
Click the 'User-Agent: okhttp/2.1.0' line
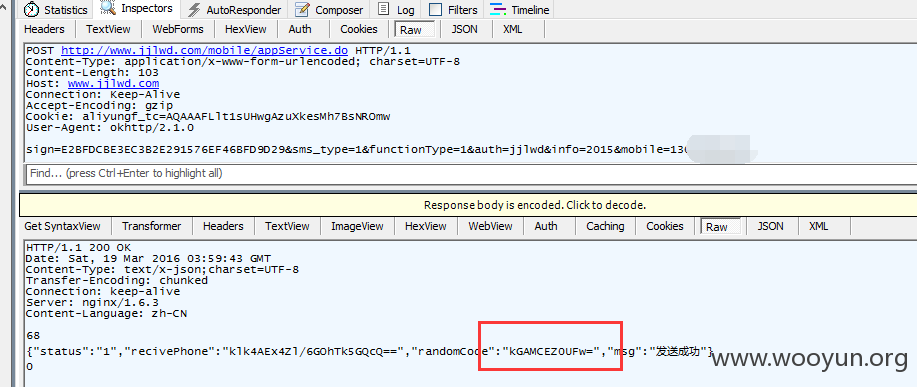tap(110, 127)
